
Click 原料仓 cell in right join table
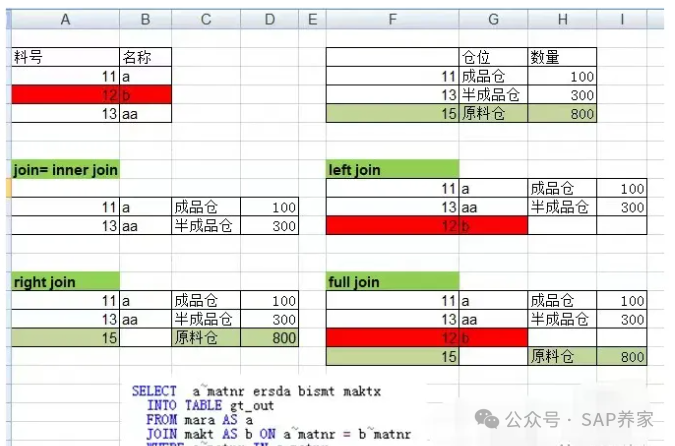(206, 338)
